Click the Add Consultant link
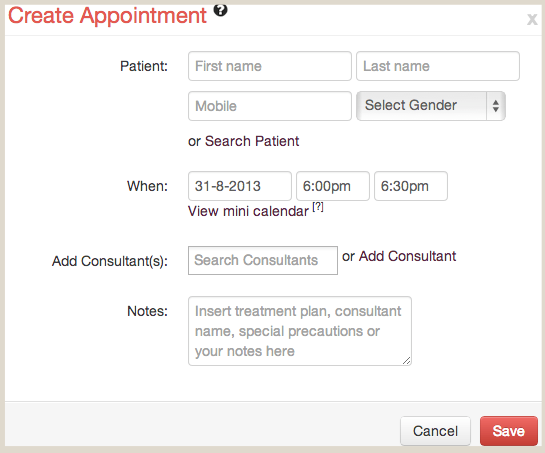This screenshot has height=453, width=545. [x=407, y=256]
